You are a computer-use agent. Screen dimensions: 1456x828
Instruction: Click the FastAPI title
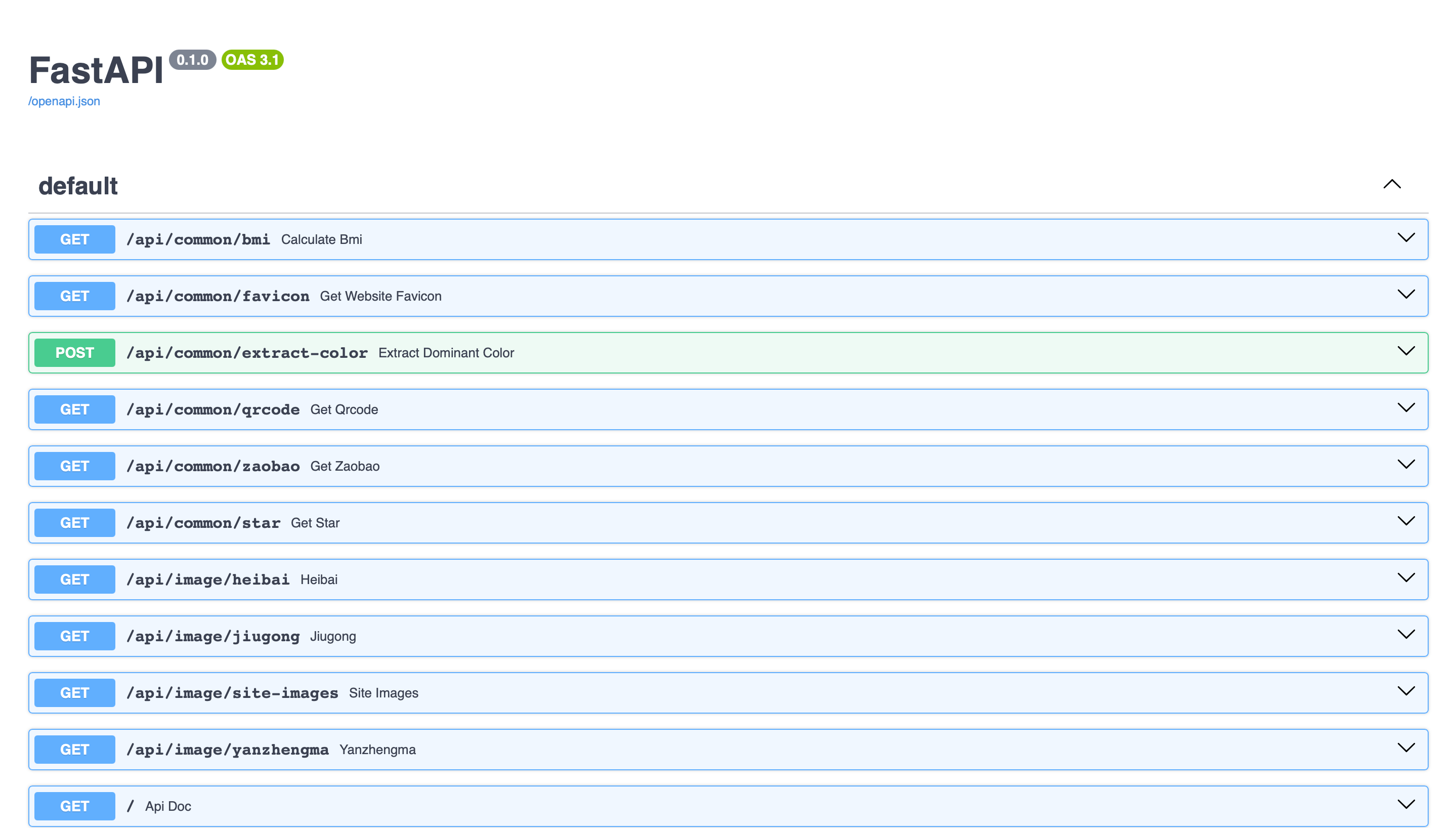pos(96,70)
